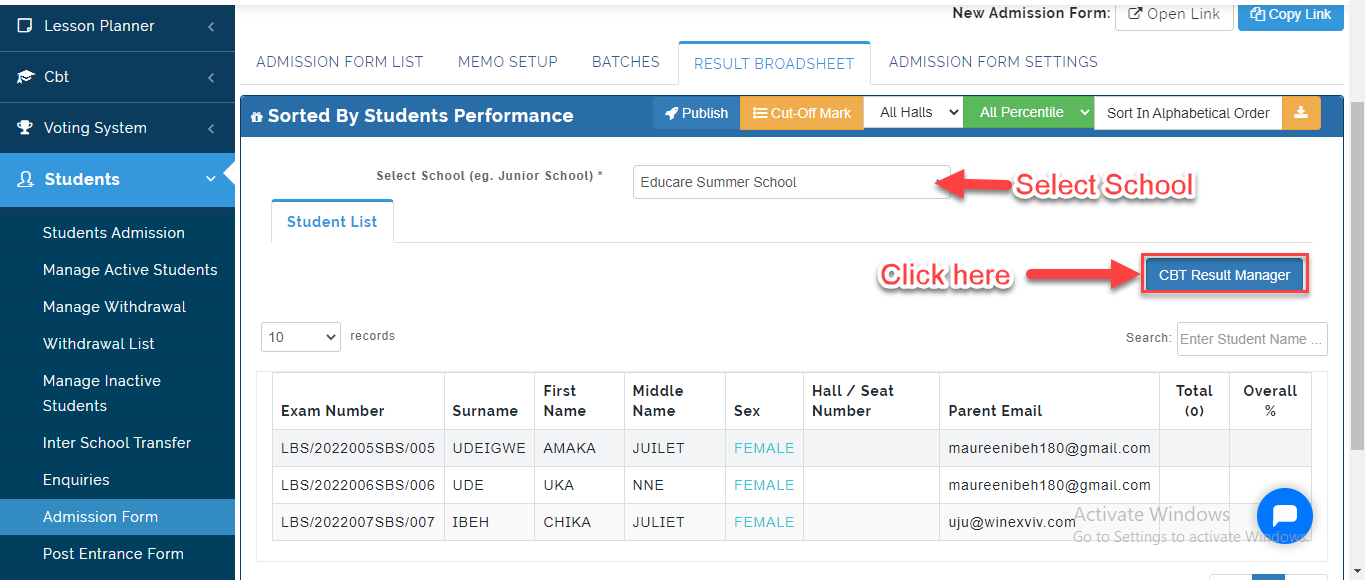The height and width of the screenshot is (580, 1365).
Task: Open Enquiries in sidebar
Action: pyautogui.click(x=76, y=480)
